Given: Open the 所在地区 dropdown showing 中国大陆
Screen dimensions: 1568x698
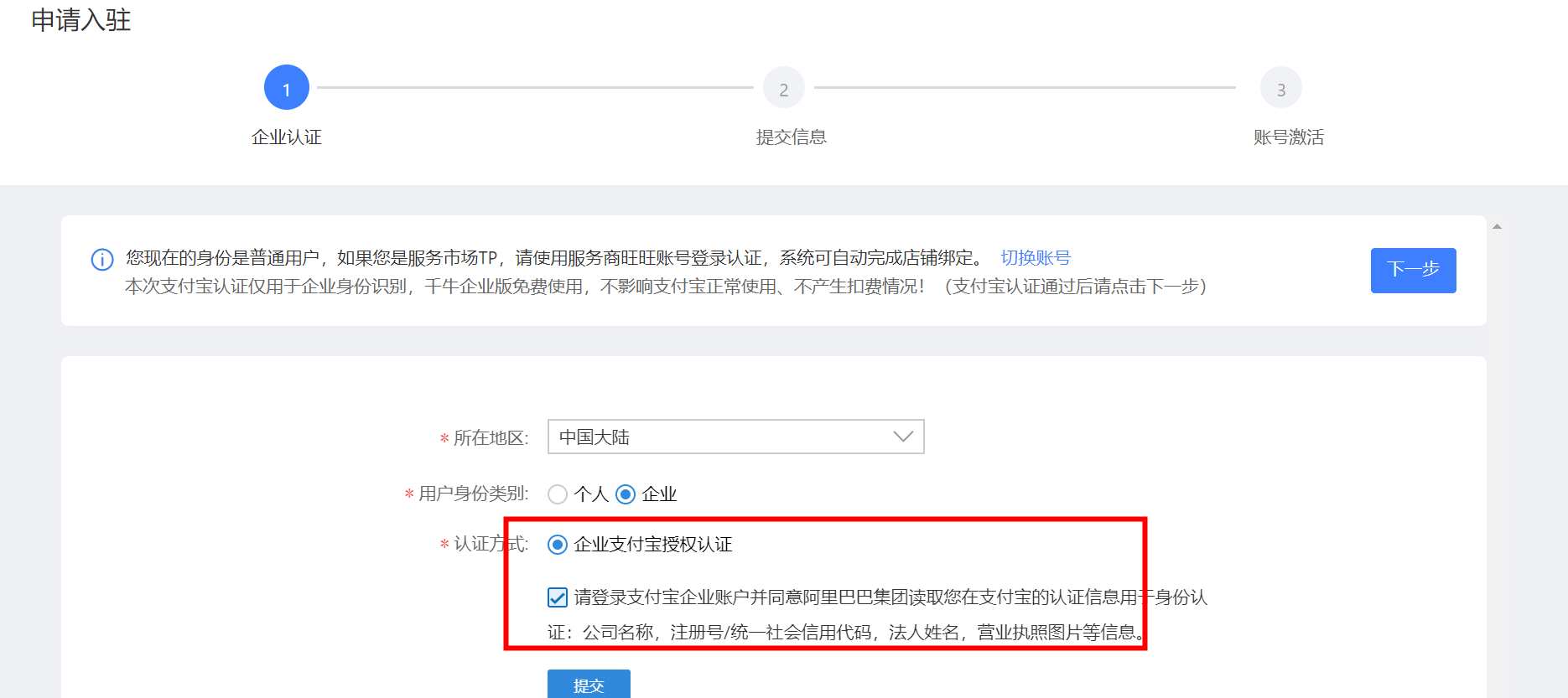Looking at the screenshot, I should 736,437.
